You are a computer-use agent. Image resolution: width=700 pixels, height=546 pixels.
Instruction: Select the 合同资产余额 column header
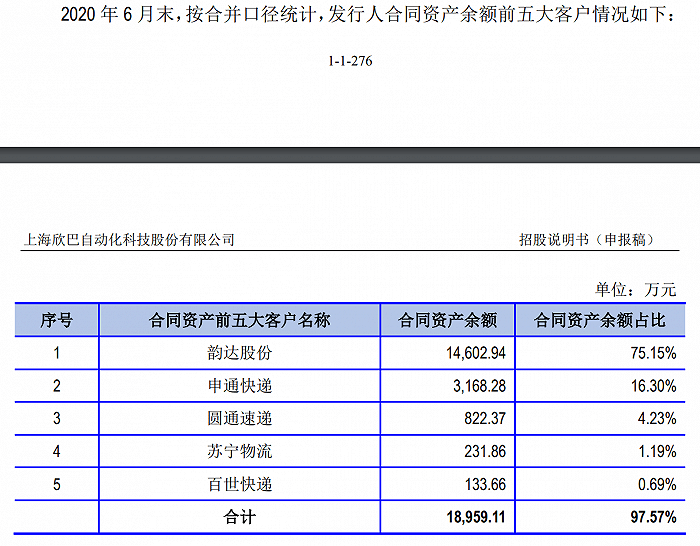(x=447, y=320)
